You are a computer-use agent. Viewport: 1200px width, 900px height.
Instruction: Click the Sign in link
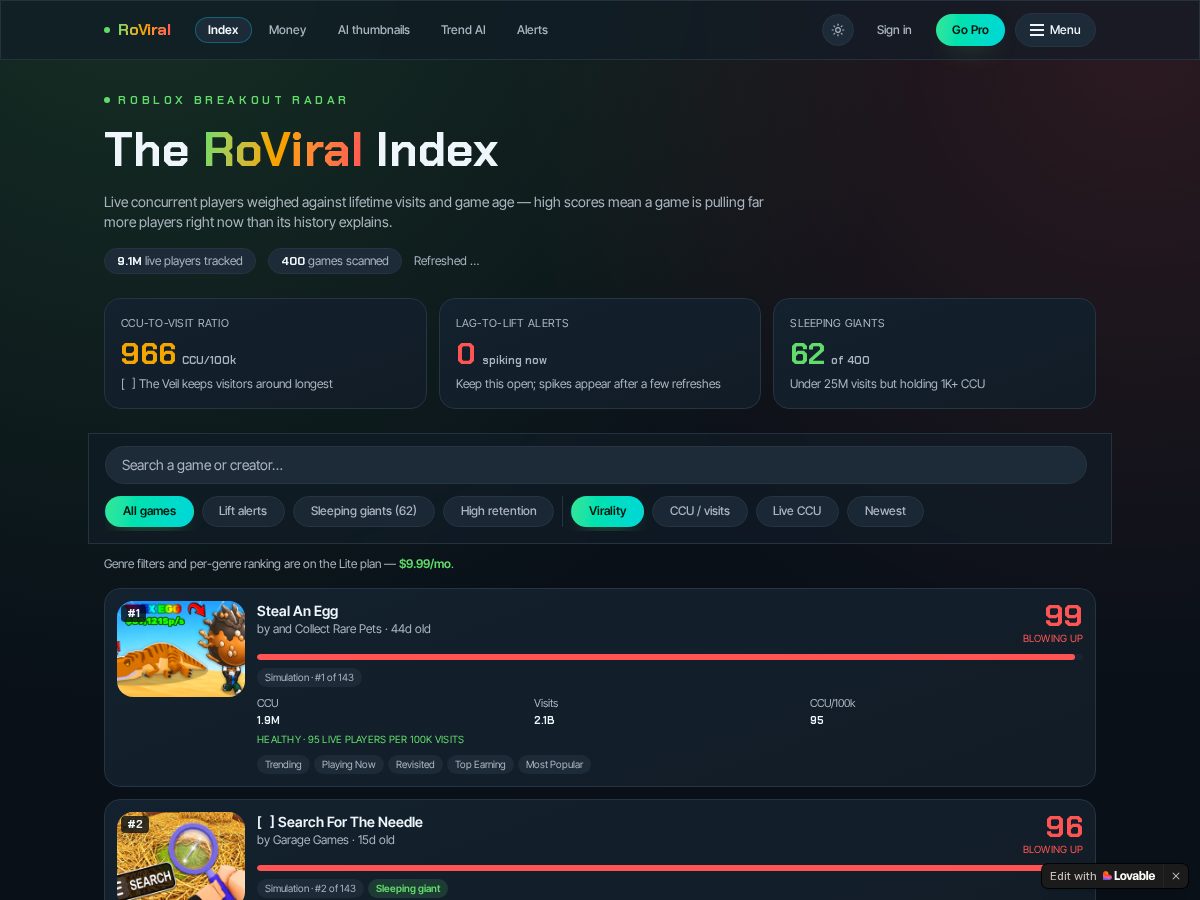[894, 30]
